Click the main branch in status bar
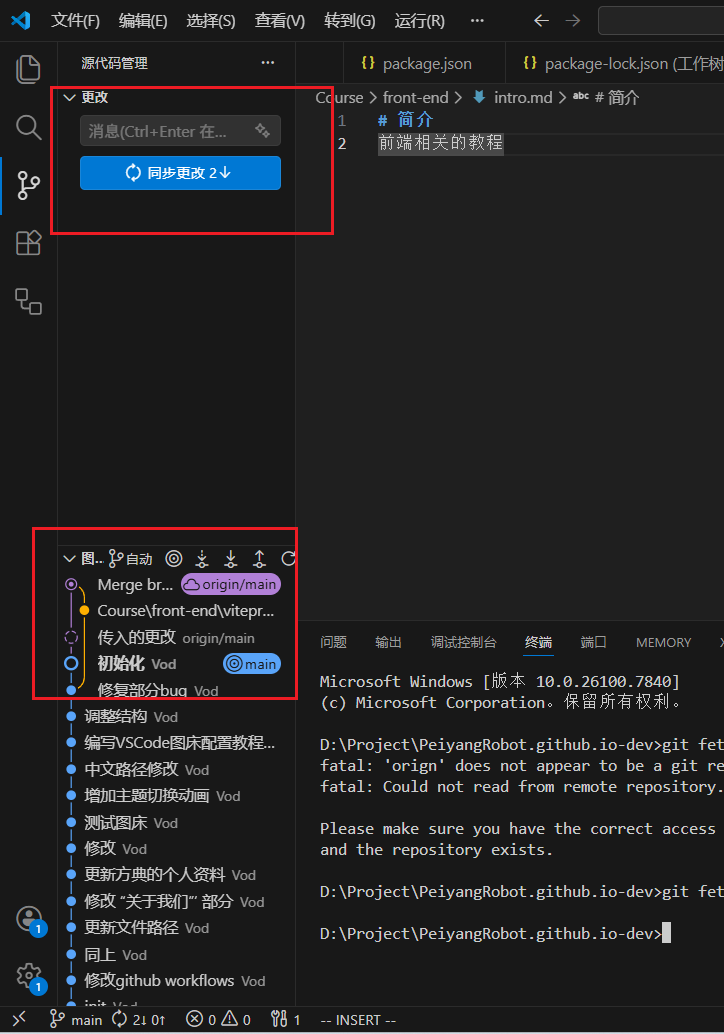Screen dimensions: 724x1034 pyautogui.click(x=76, y=1020)
